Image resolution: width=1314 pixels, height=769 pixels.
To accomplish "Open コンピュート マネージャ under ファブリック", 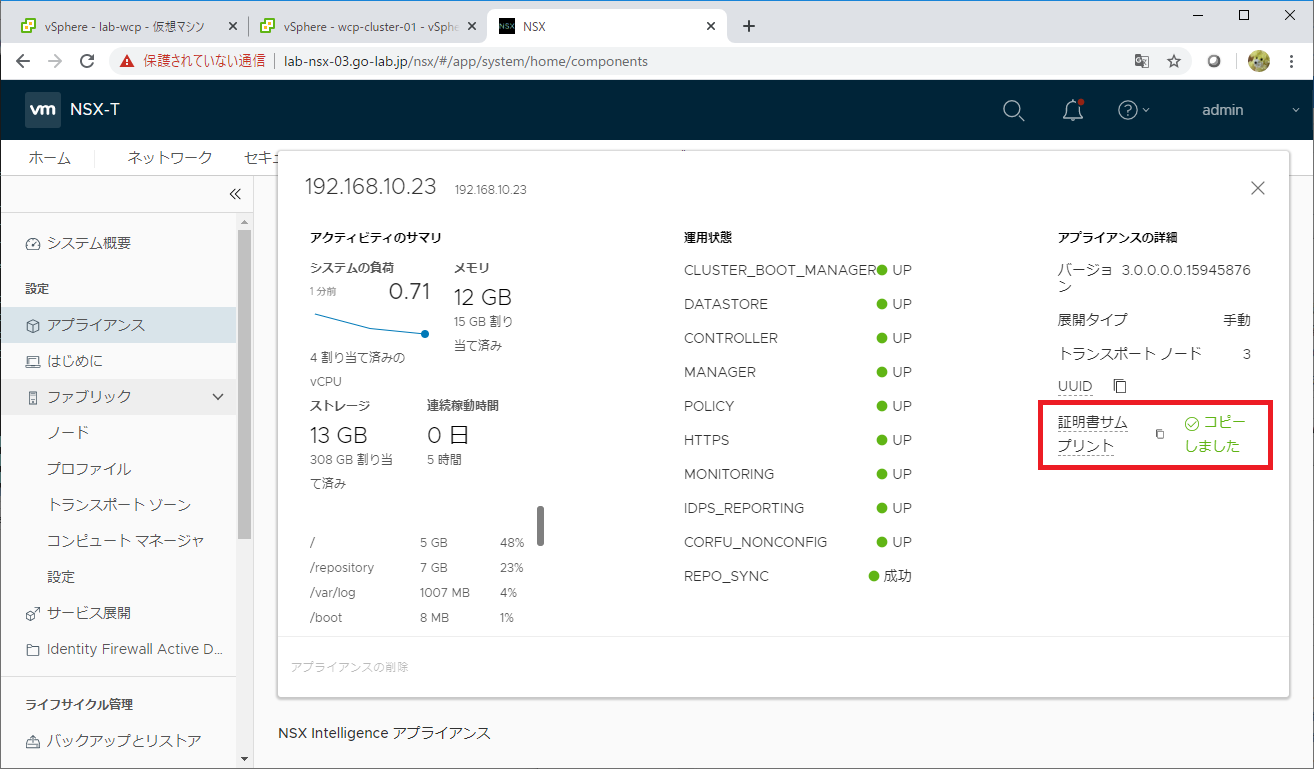I will [x=126, y=541].
